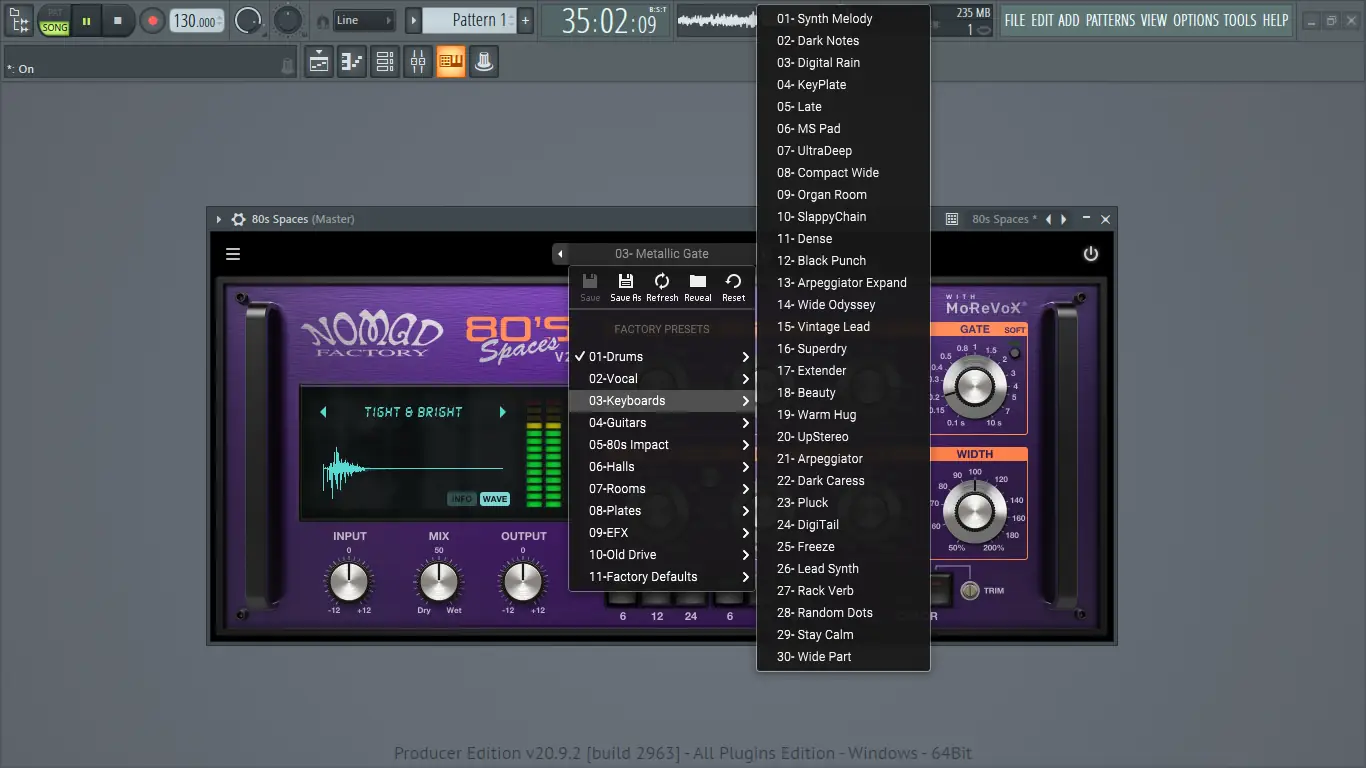Click the Reset preset icon
The width and height of the screenshot is (1366, 768).
pyautogui.click(x=734, y=287)
